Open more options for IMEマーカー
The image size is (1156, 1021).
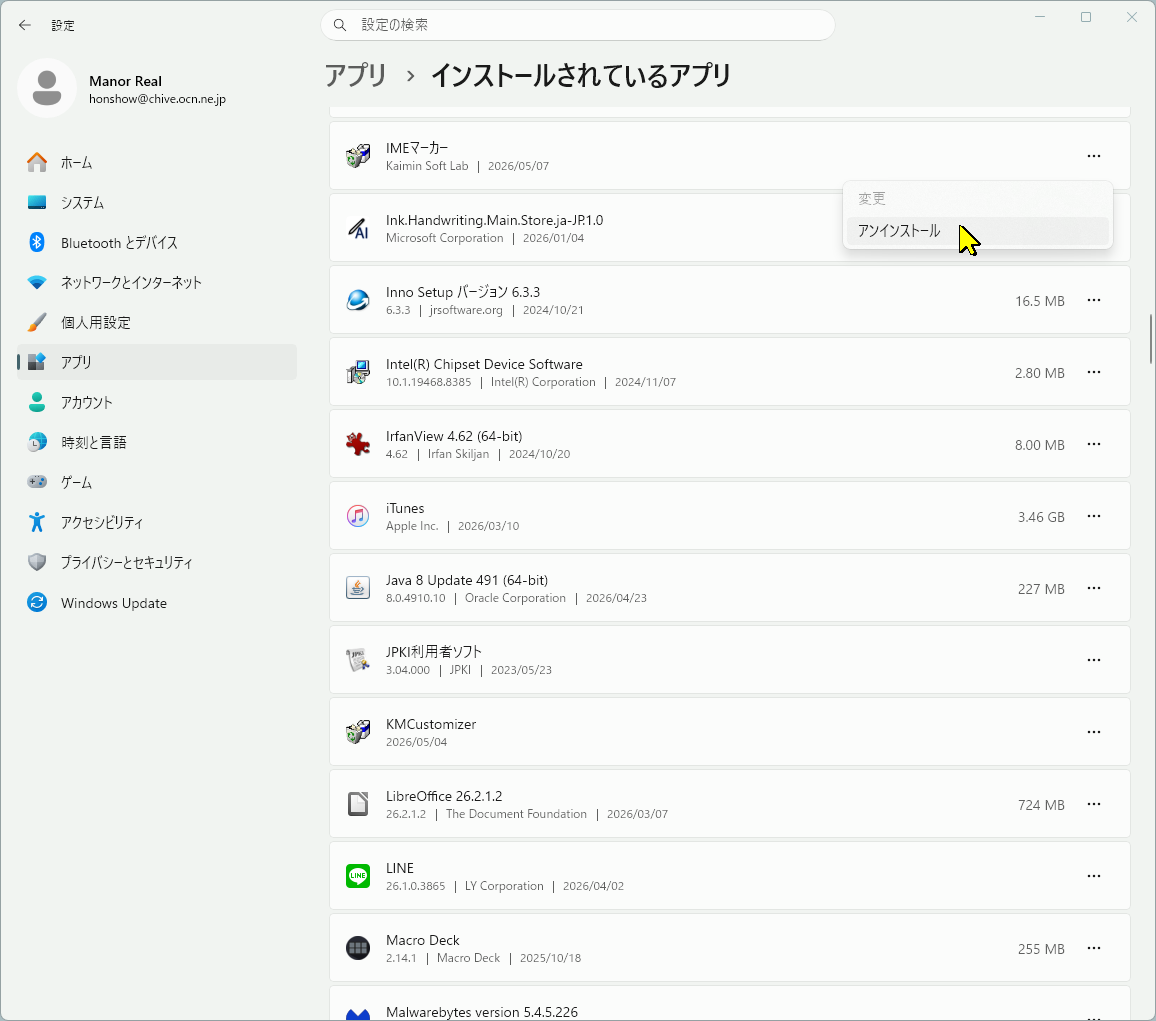pos(1094,156)
